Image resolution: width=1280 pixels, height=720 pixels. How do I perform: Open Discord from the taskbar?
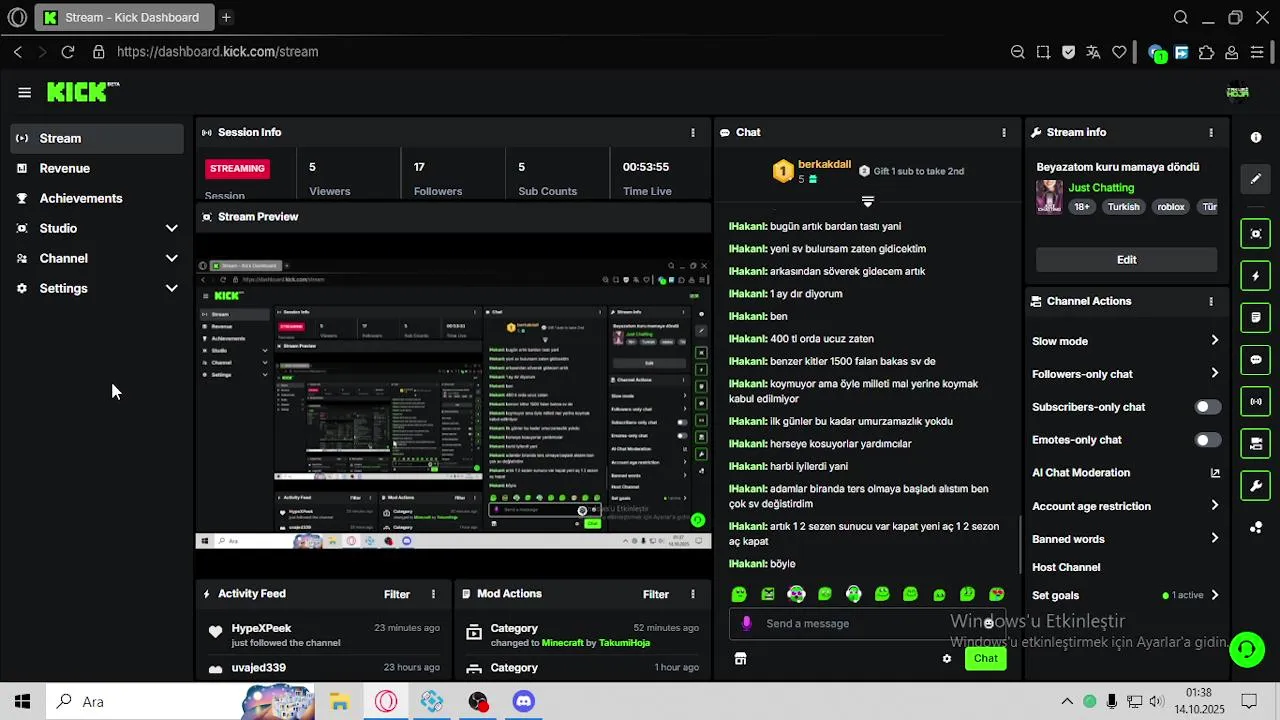tap(524, 702)
